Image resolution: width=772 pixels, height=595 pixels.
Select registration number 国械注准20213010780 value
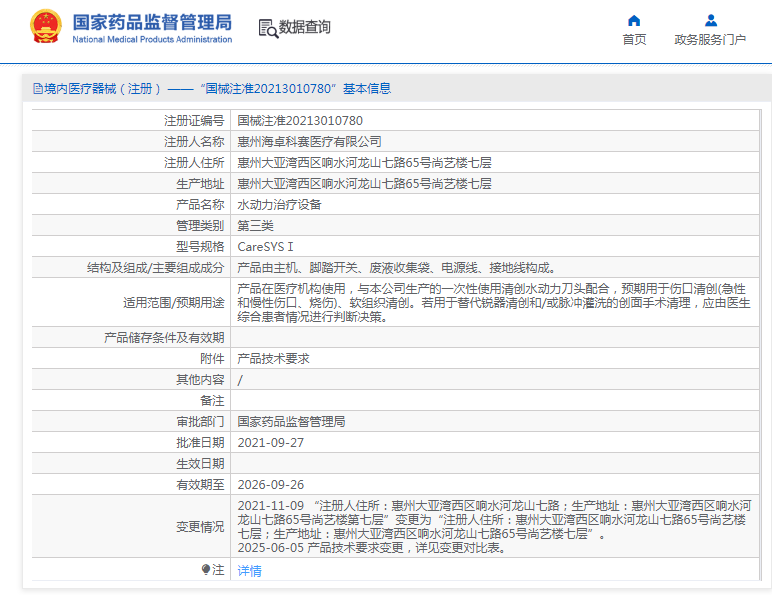pos(300,121)
